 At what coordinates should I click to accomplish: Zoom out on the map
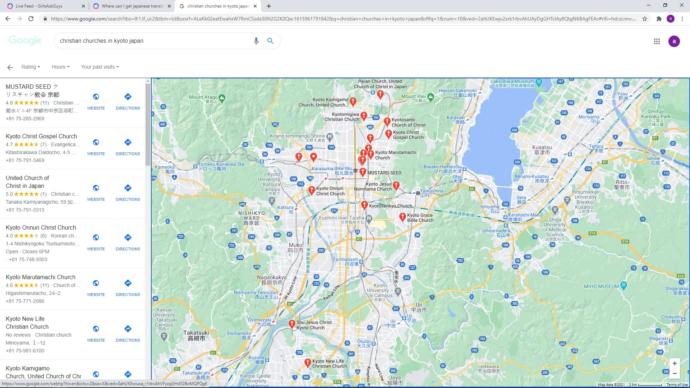point(674,373)
